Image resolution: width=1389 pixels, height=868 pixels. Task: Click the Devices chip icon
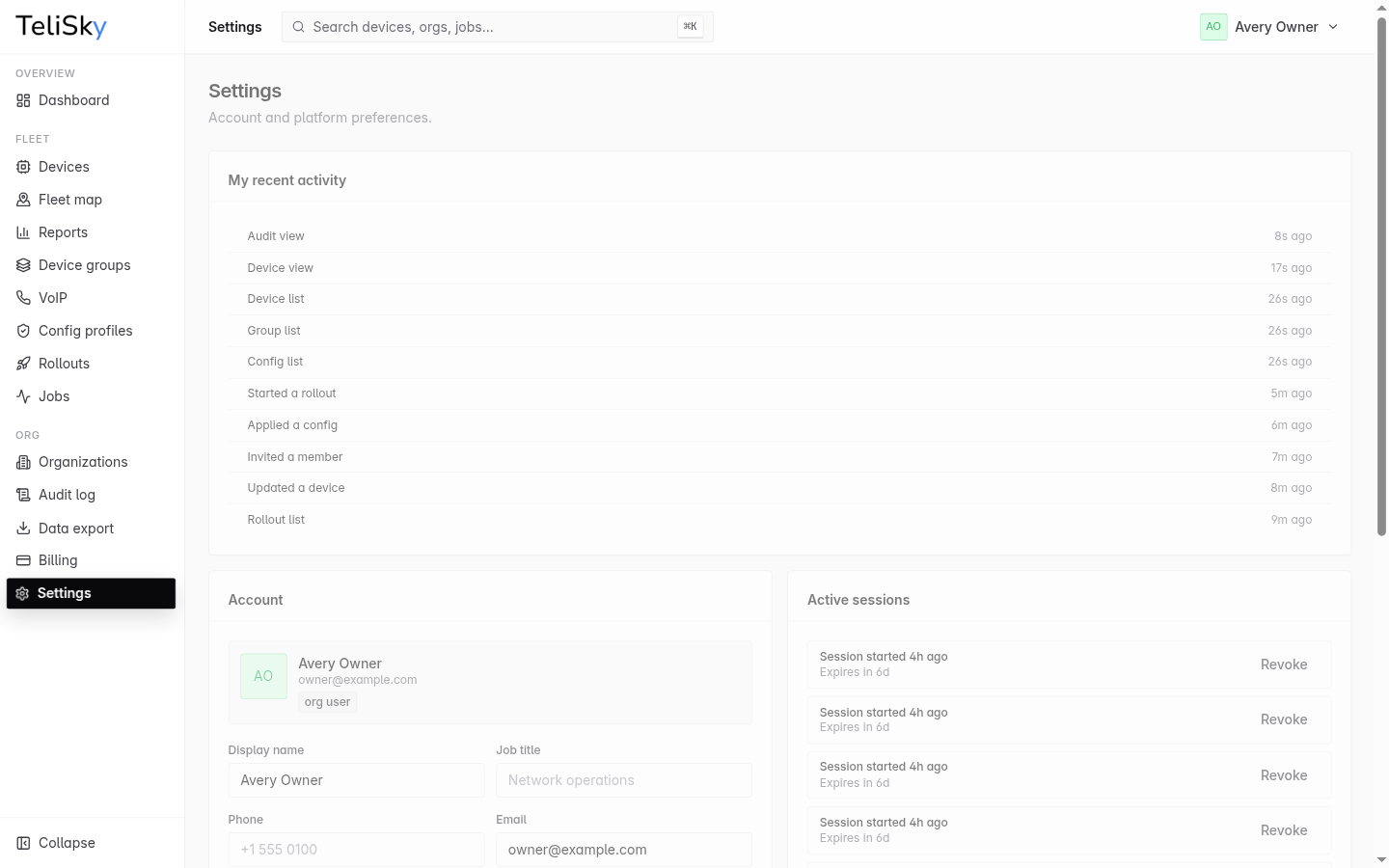coord(23,167)
